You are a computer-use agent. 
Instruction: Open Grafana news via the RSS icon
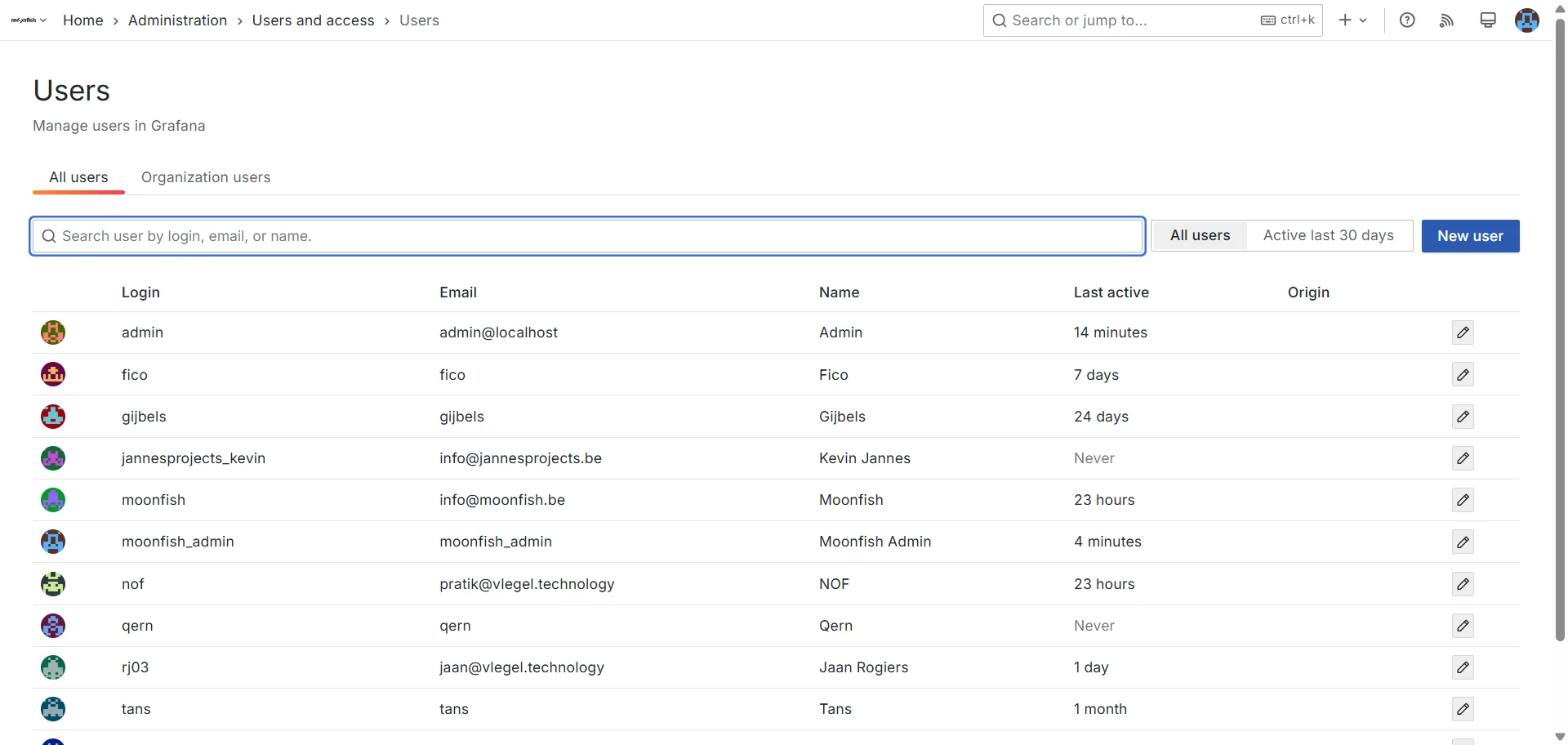1446,20
